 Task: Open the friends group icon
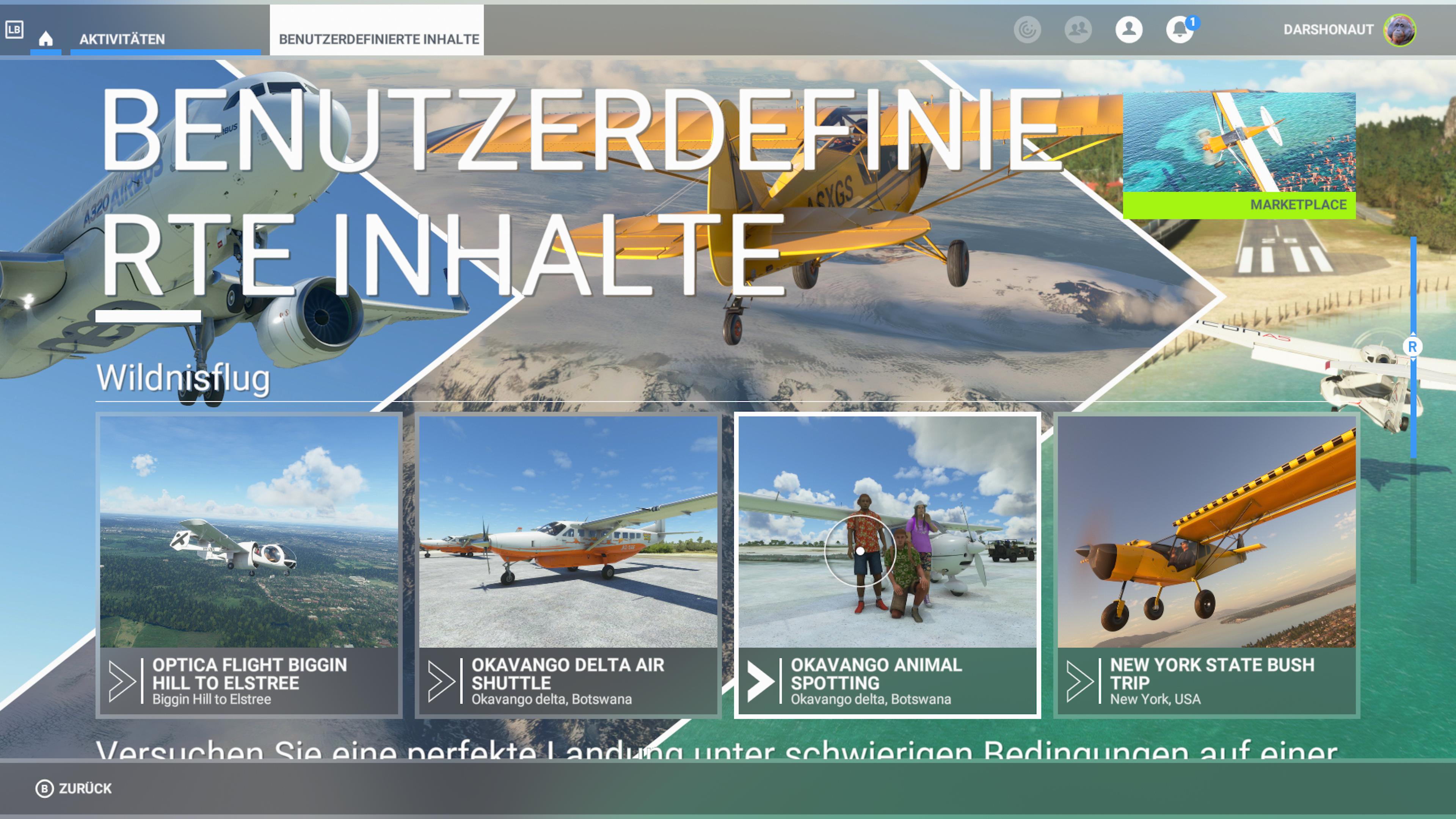click(1078, 30)
